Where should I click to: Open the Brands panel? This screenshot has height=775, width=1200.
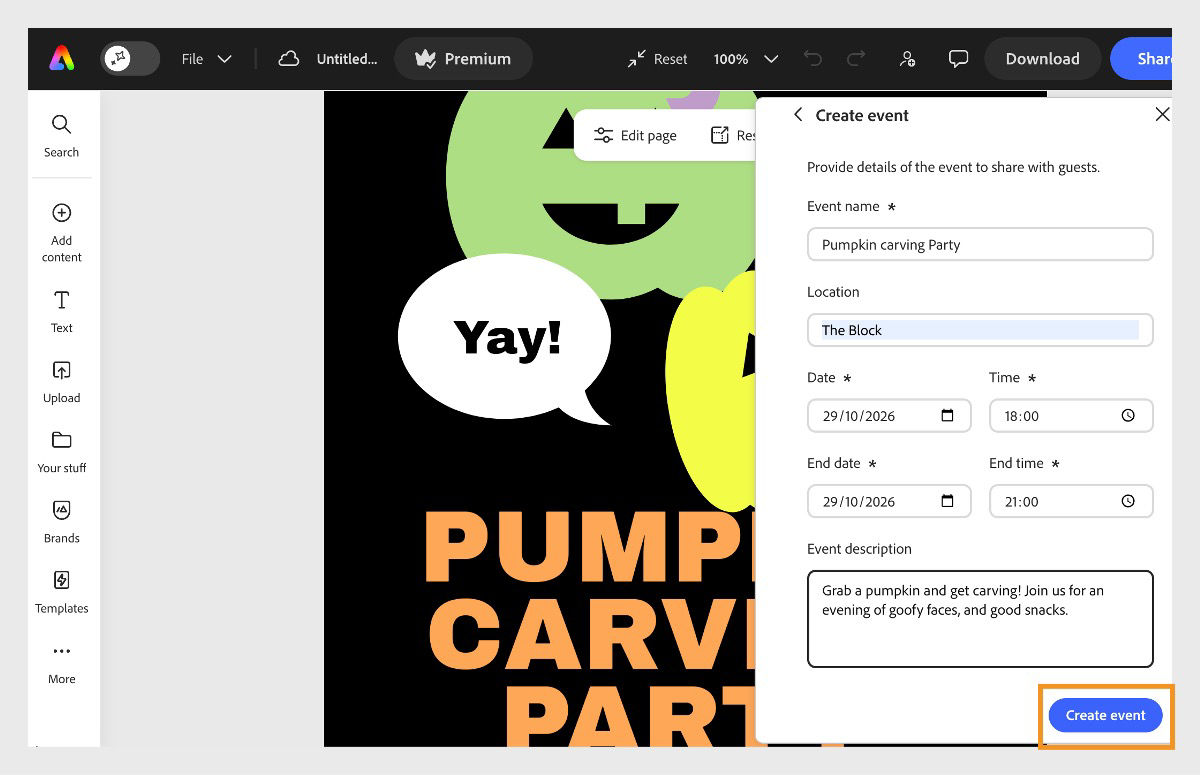(61, 522)
